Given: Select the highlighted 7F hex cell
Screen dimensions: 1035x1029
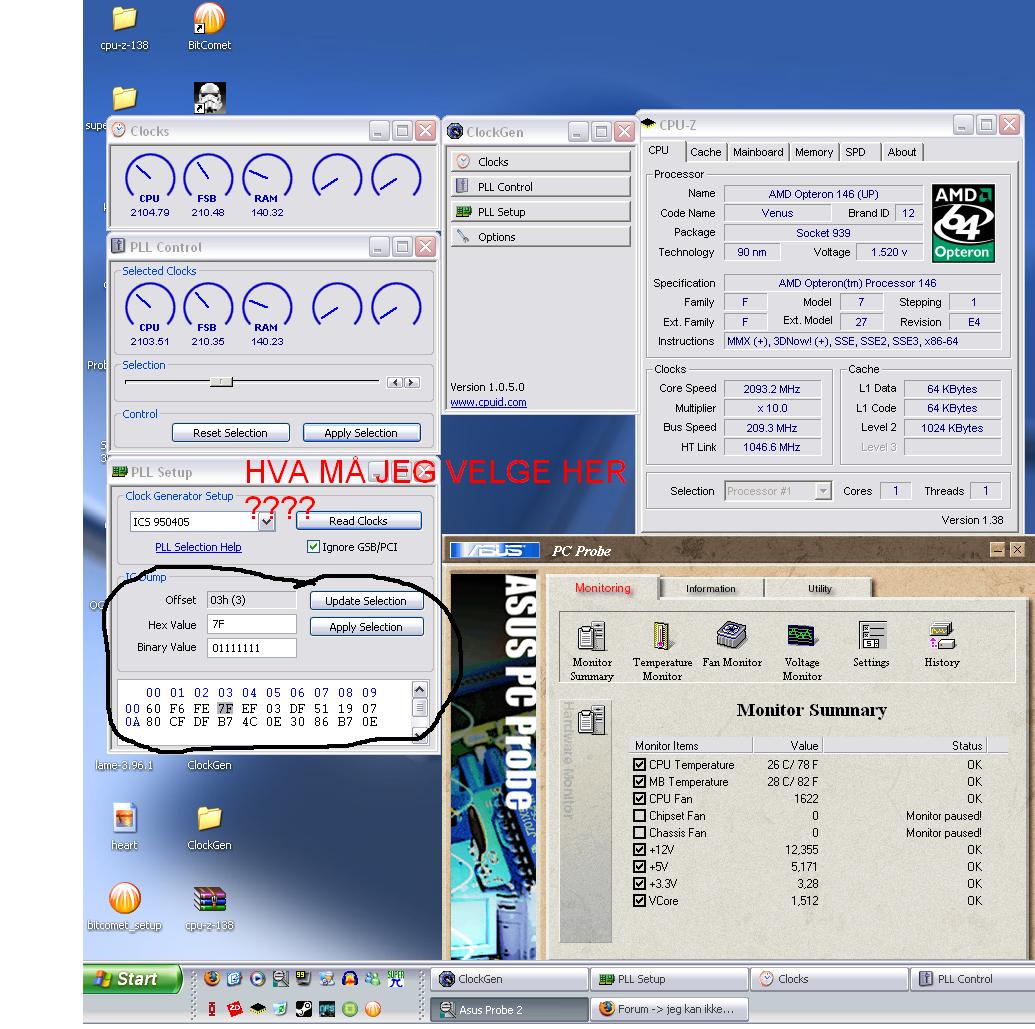Looking at the screenshot, I should [x=225, y=708].
